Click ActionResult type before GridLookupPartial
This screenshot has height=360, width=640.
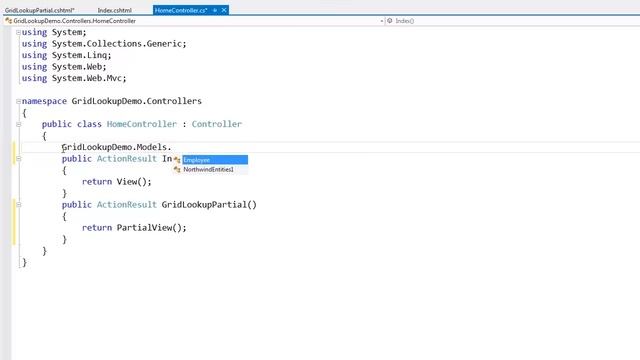tap(127, 205)
